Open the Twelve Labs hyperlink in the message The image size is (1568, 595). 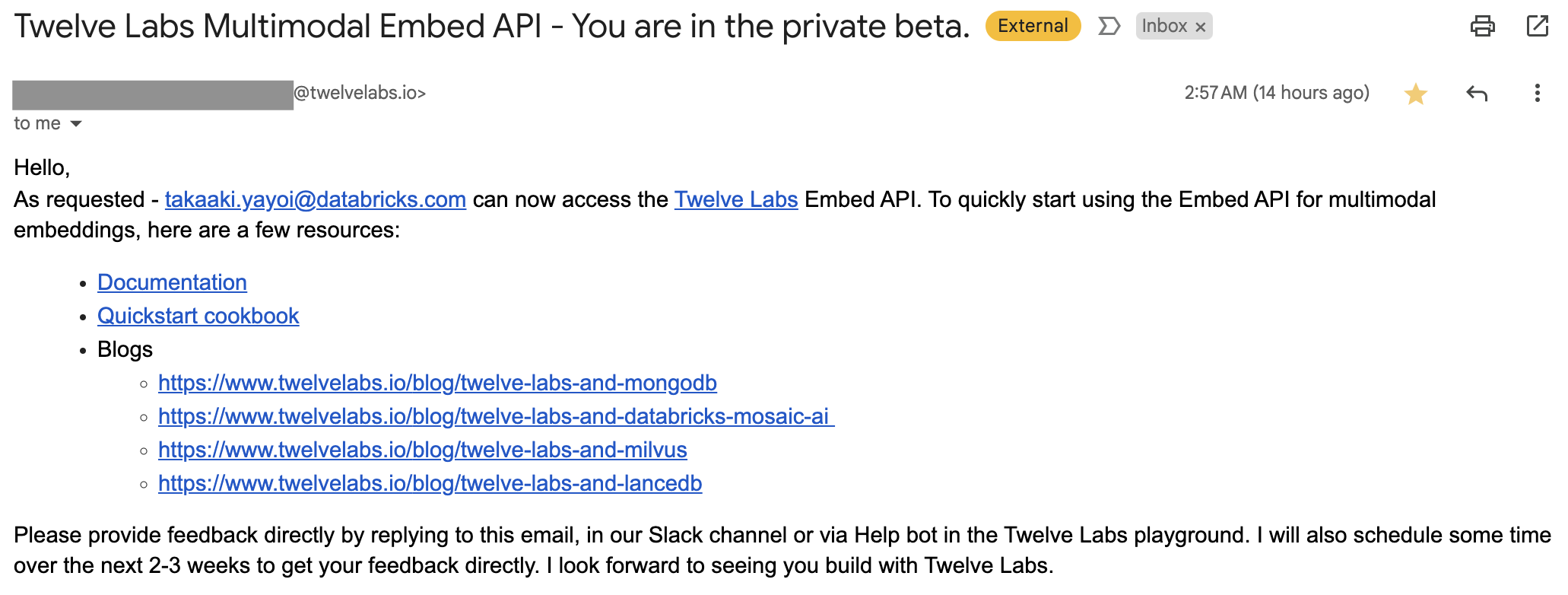[736, 199]
